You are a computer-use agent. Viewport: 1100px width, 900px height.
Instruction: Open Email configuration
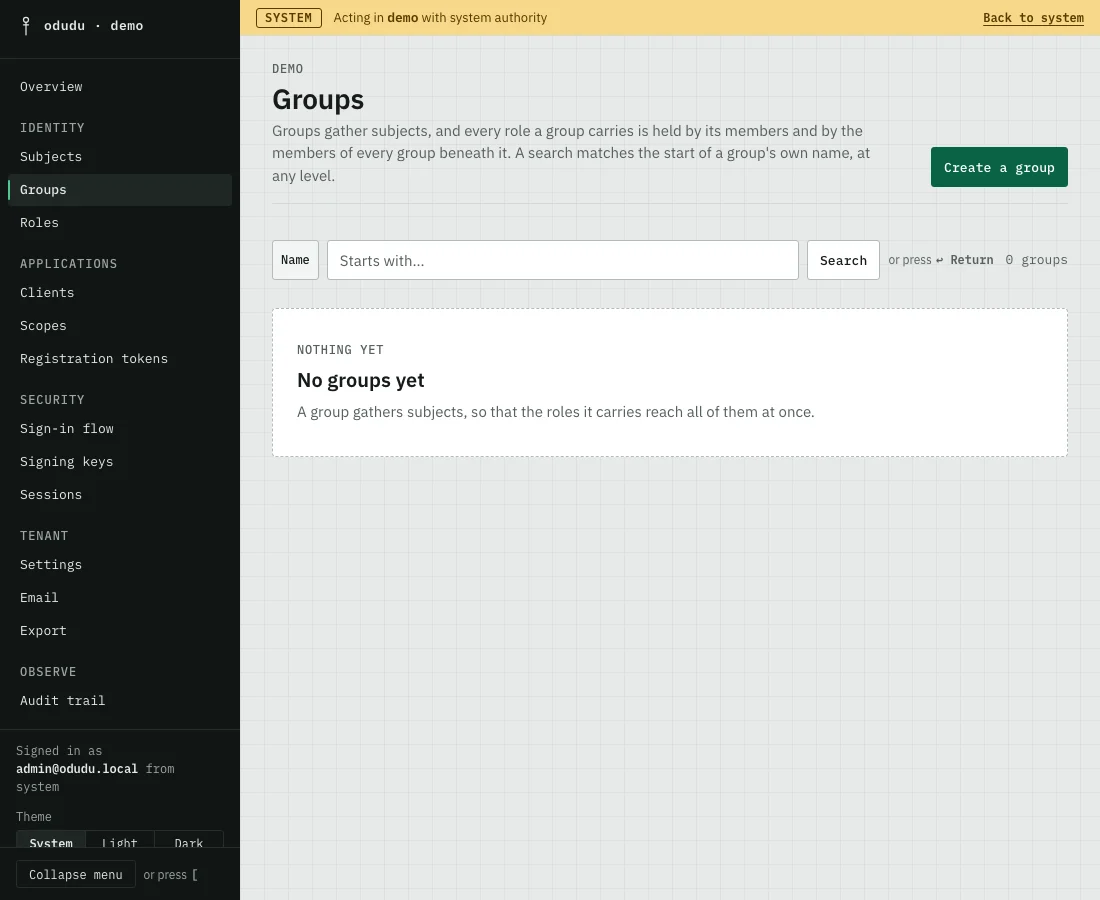click(120, 598)
